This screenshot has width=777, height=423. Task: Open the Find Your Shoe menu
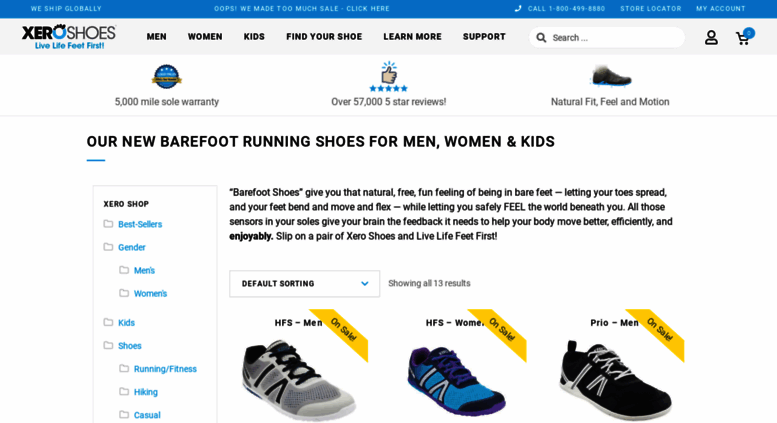[x=324, y=37]
